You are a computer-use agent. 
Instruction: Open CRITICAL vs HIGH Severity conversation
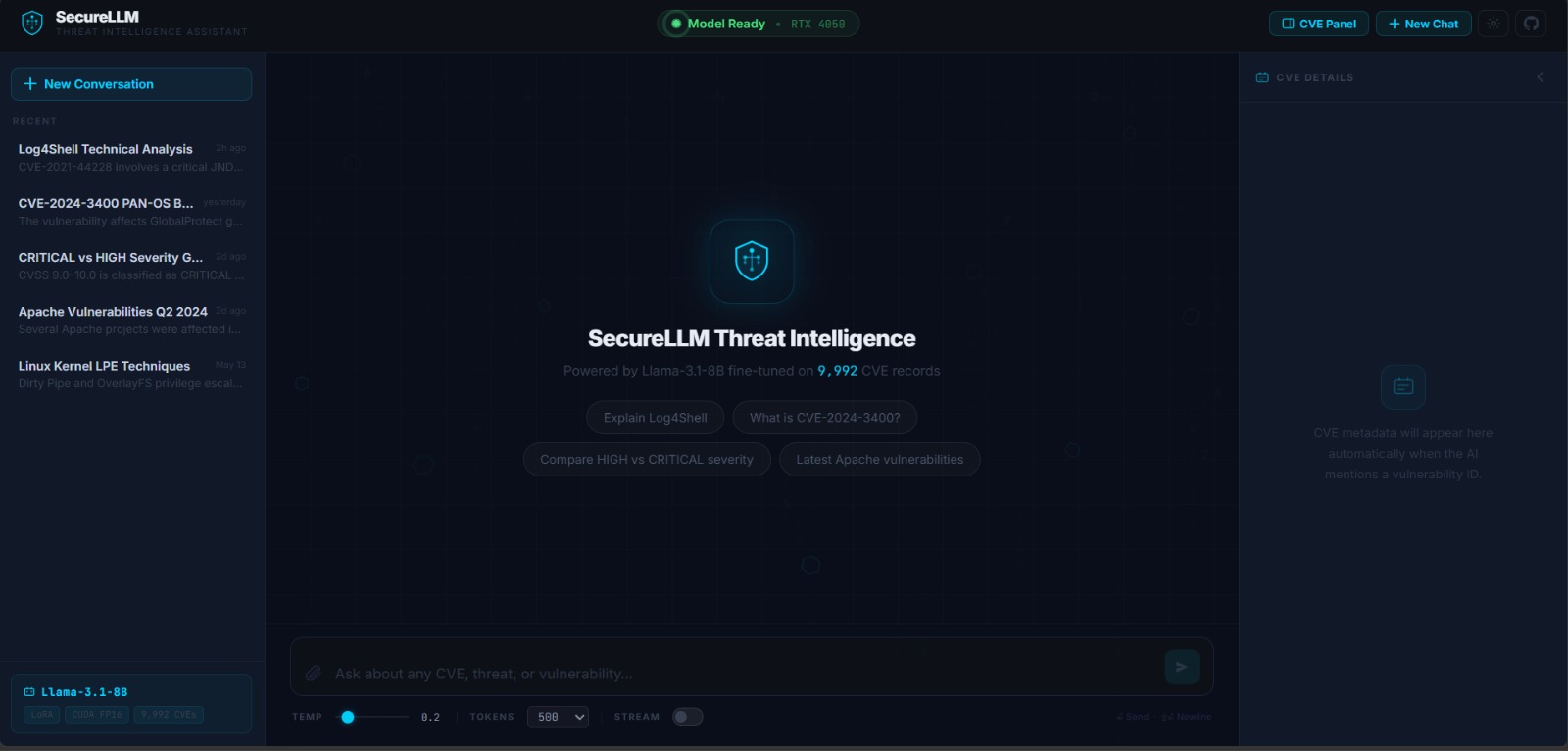131,266
